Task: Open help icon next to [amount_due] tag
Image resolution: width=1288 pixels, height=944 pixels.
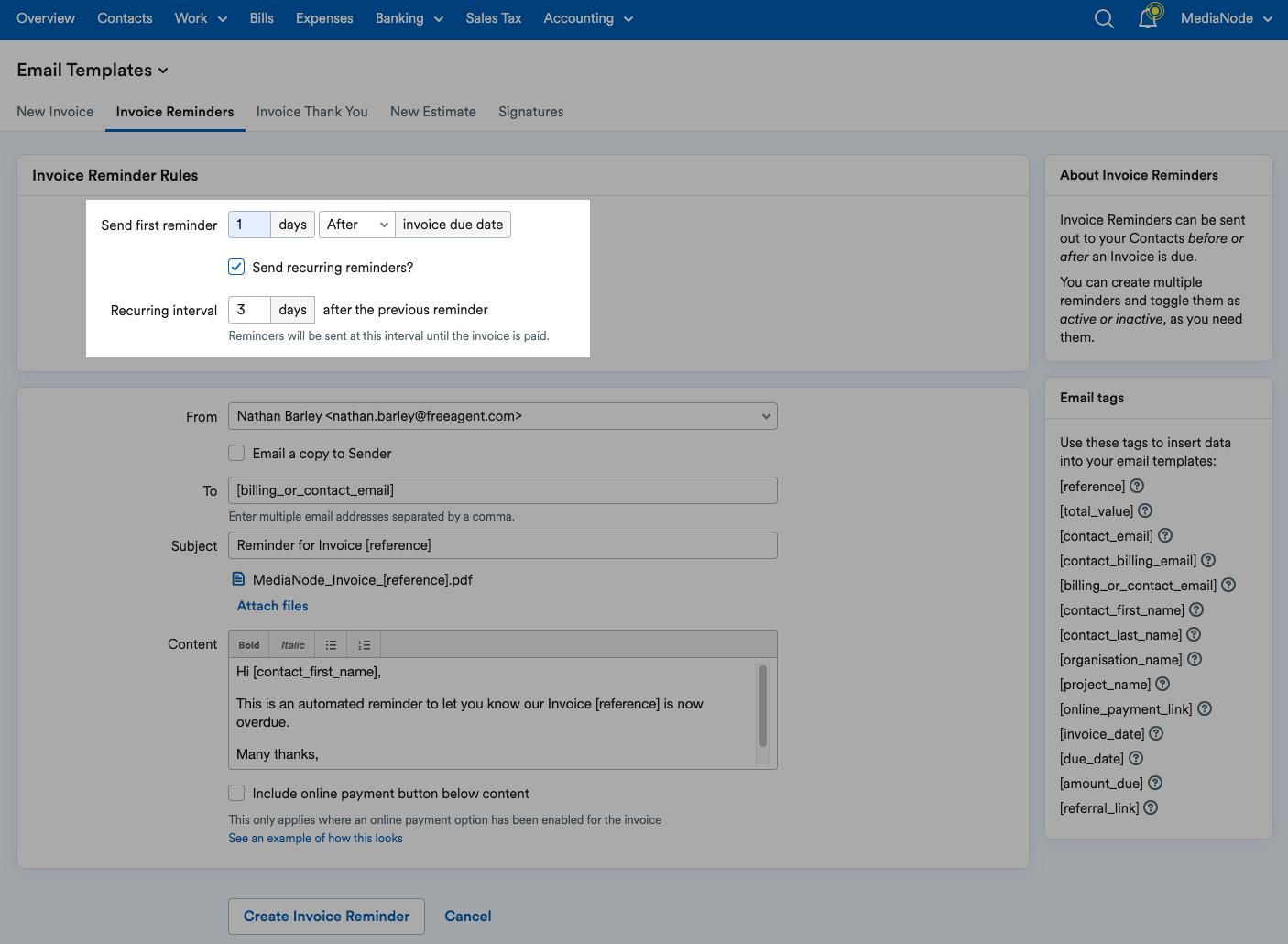Action: tap(1155, 783)
